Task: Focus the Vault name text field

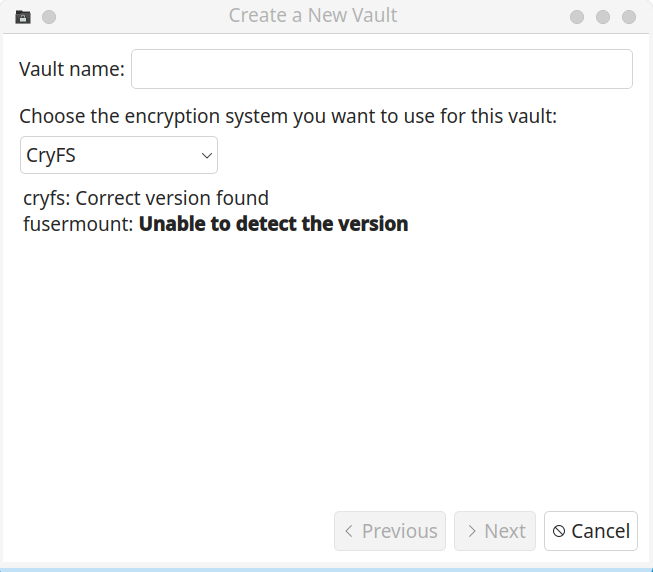Action: 381,69
